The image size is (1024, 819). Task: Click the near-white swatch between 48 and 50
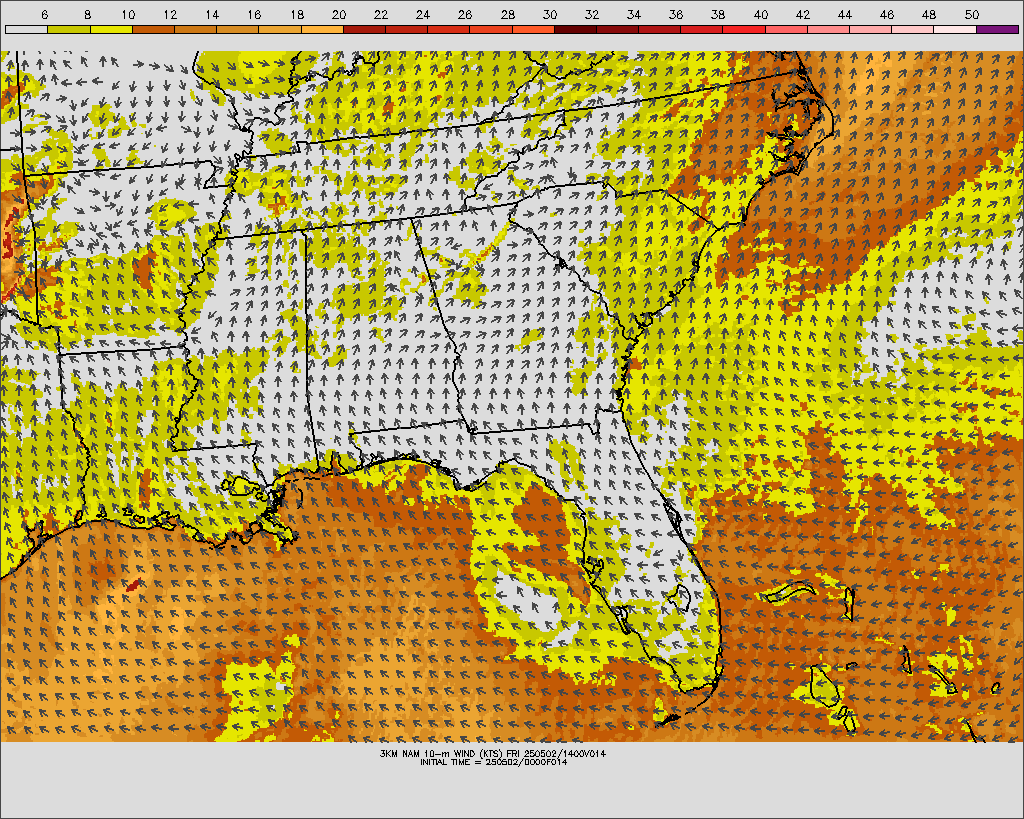pyautogui.click(x=955, y=29)
